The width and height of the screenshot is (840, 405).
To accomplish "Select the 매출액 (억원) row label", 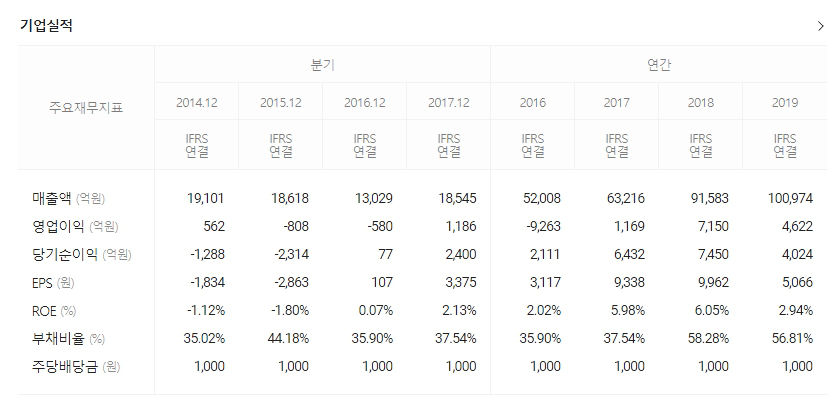I will pyautogui.click(x=69, y=198).
